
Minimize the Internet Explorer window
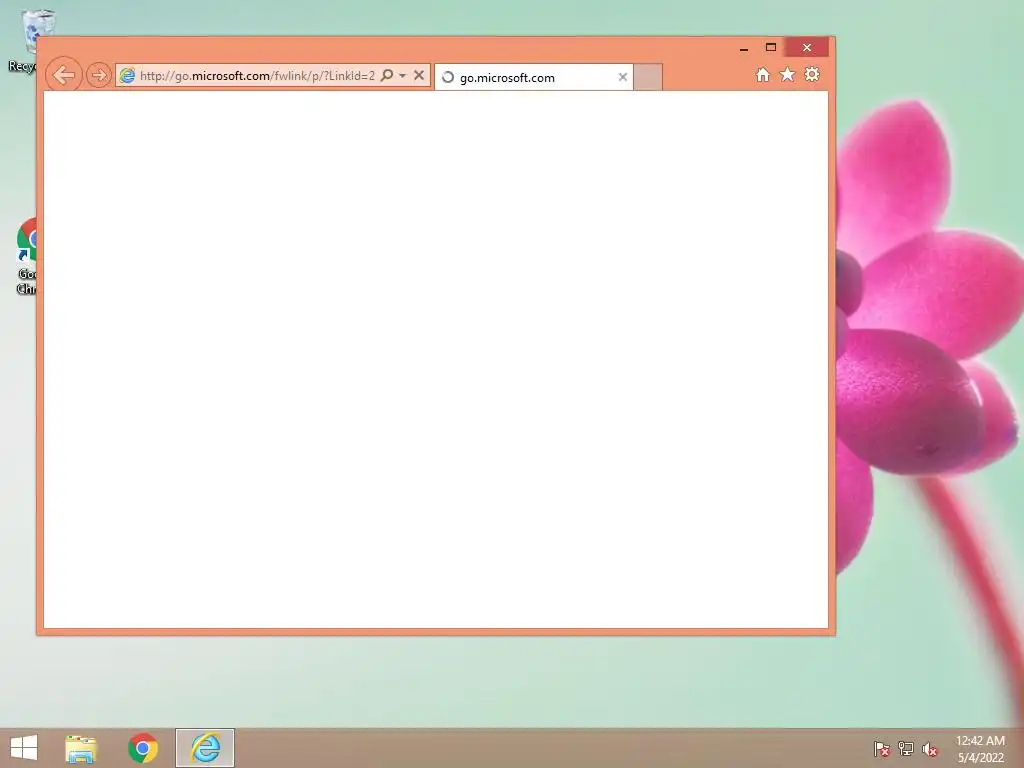pyautogui.click(x=744, y=48)
